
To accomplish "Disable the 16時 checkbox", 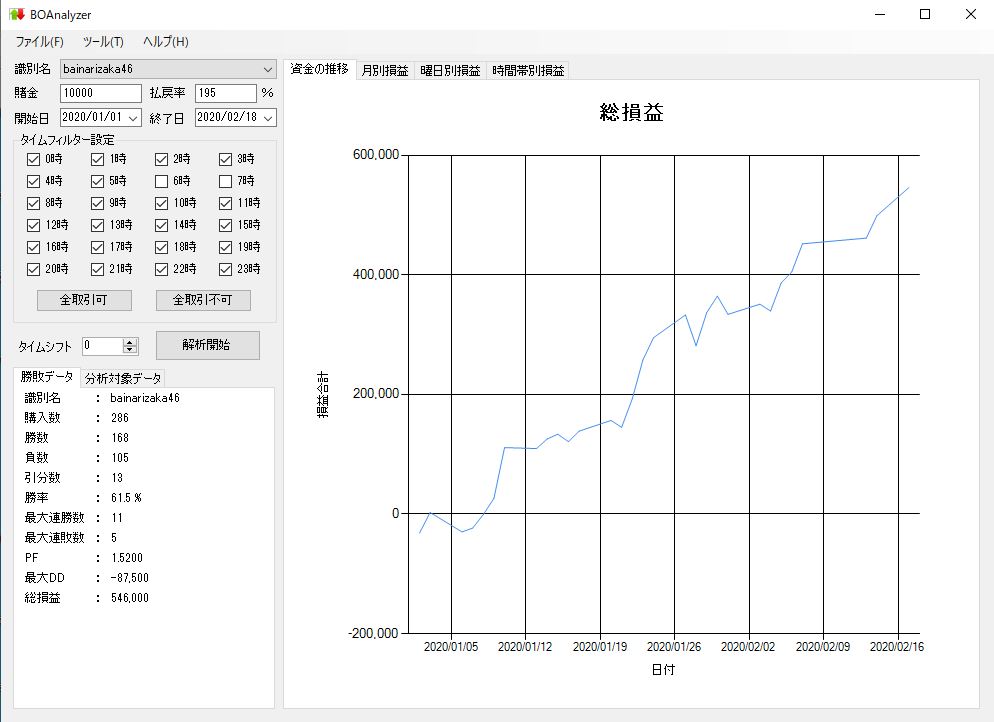I will pyautogui.click(x=34, y=247).
